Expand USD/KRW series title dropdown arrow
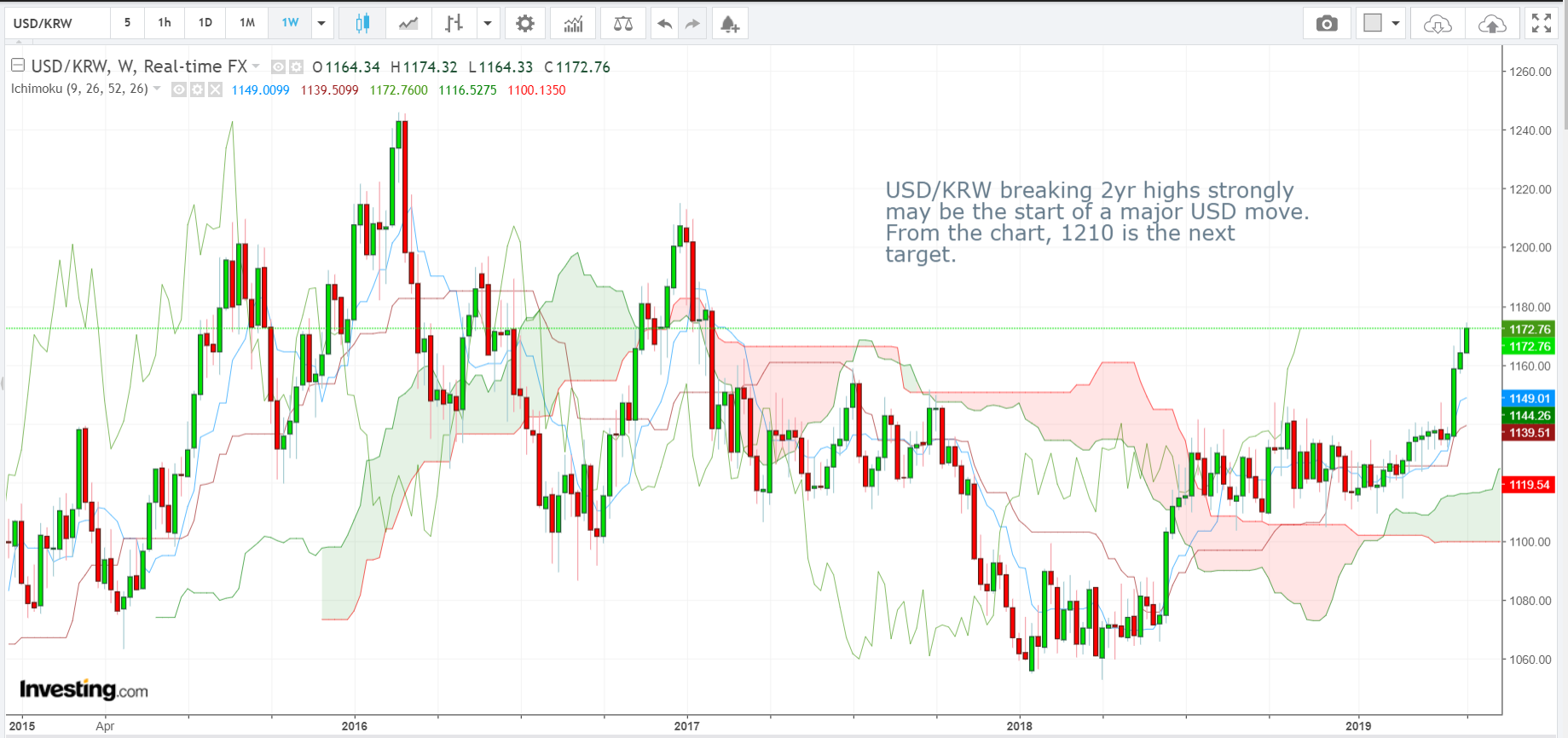1568x738 pixels. tap(256, 66)
